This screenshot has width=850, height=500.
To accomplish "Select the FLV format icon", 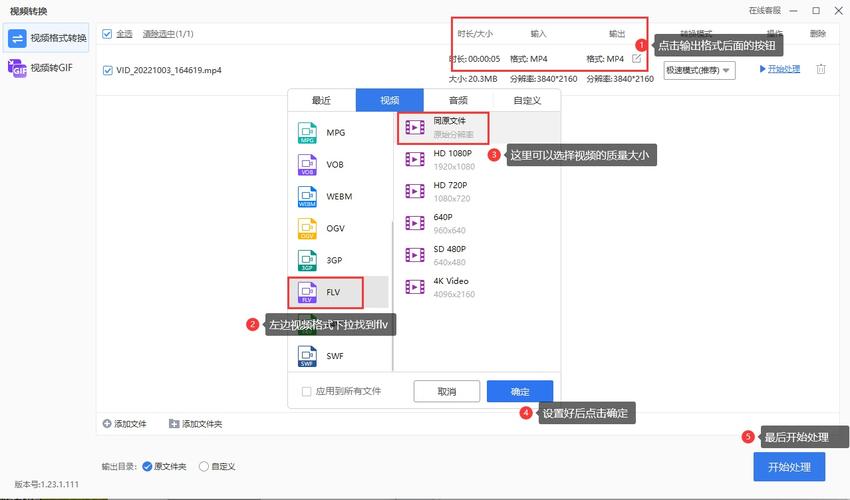I will 307,292.
